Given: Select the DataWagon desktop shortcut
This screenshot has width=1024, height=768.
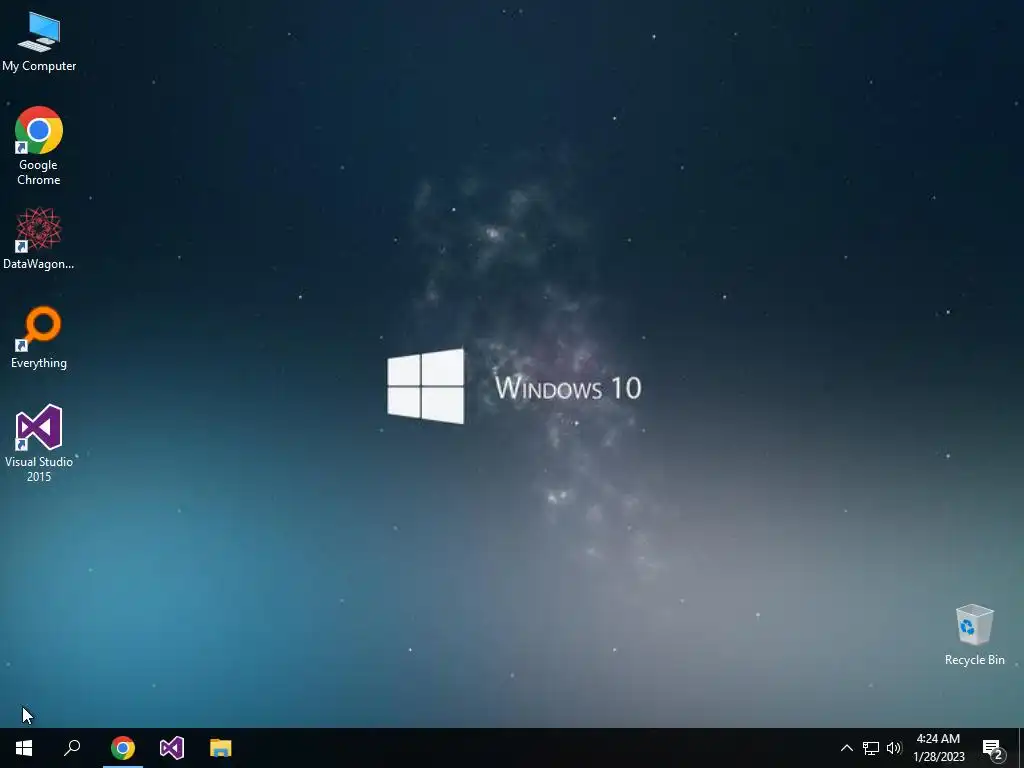Looking at the screenshot, I should click(39, 238).
